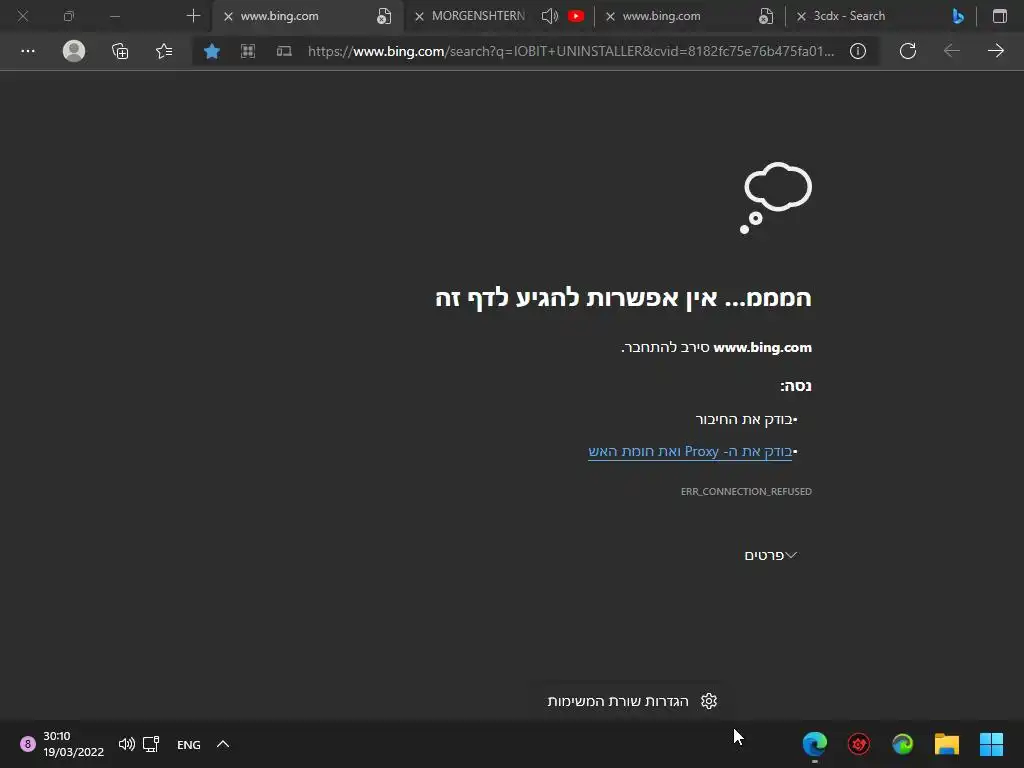
Task: Click the dimmed left-pointing navigation arrow
Action: coord(952,50)
